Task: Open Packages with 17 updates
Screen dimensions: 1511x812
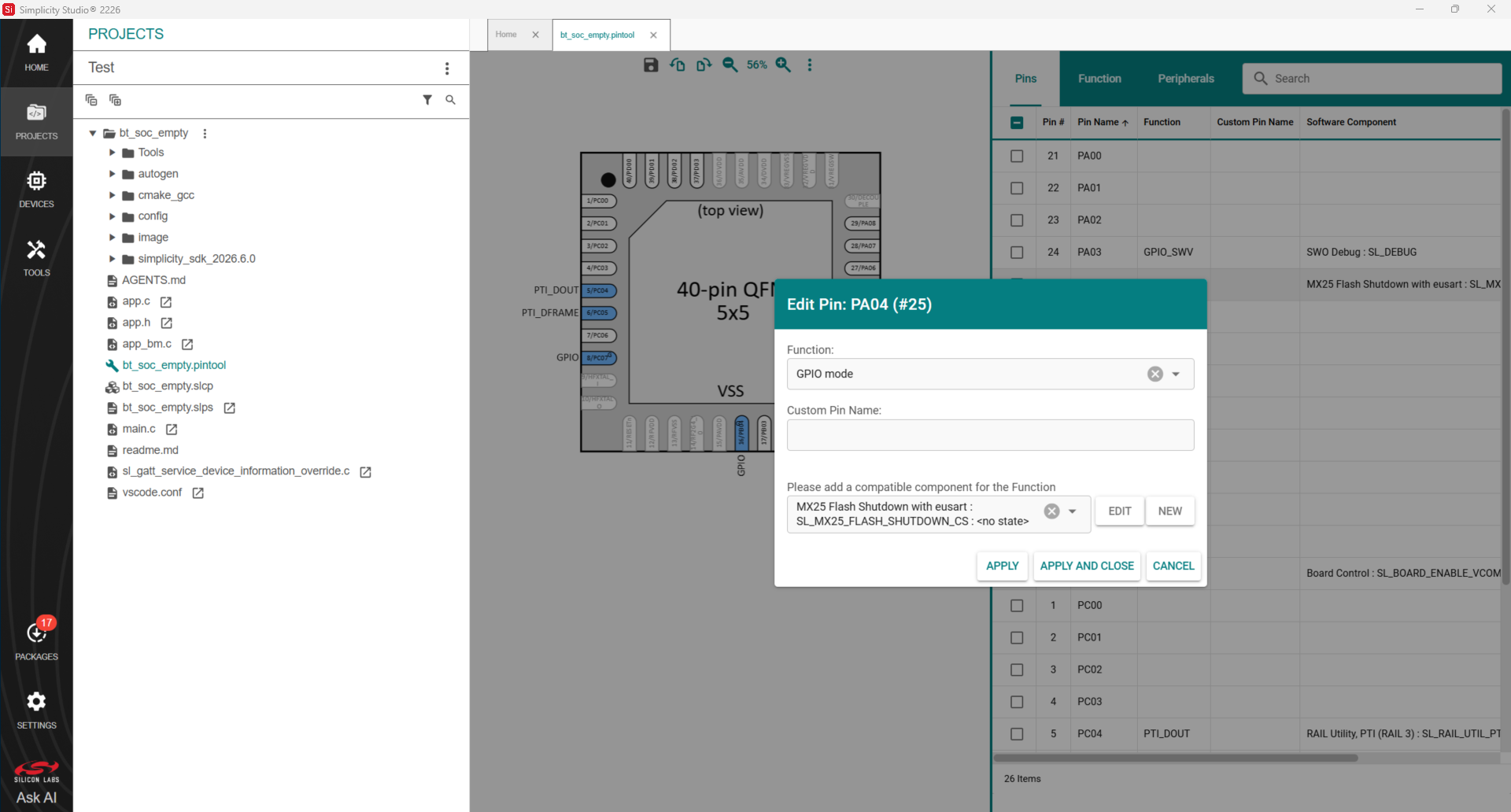Action: pos(36,640)
